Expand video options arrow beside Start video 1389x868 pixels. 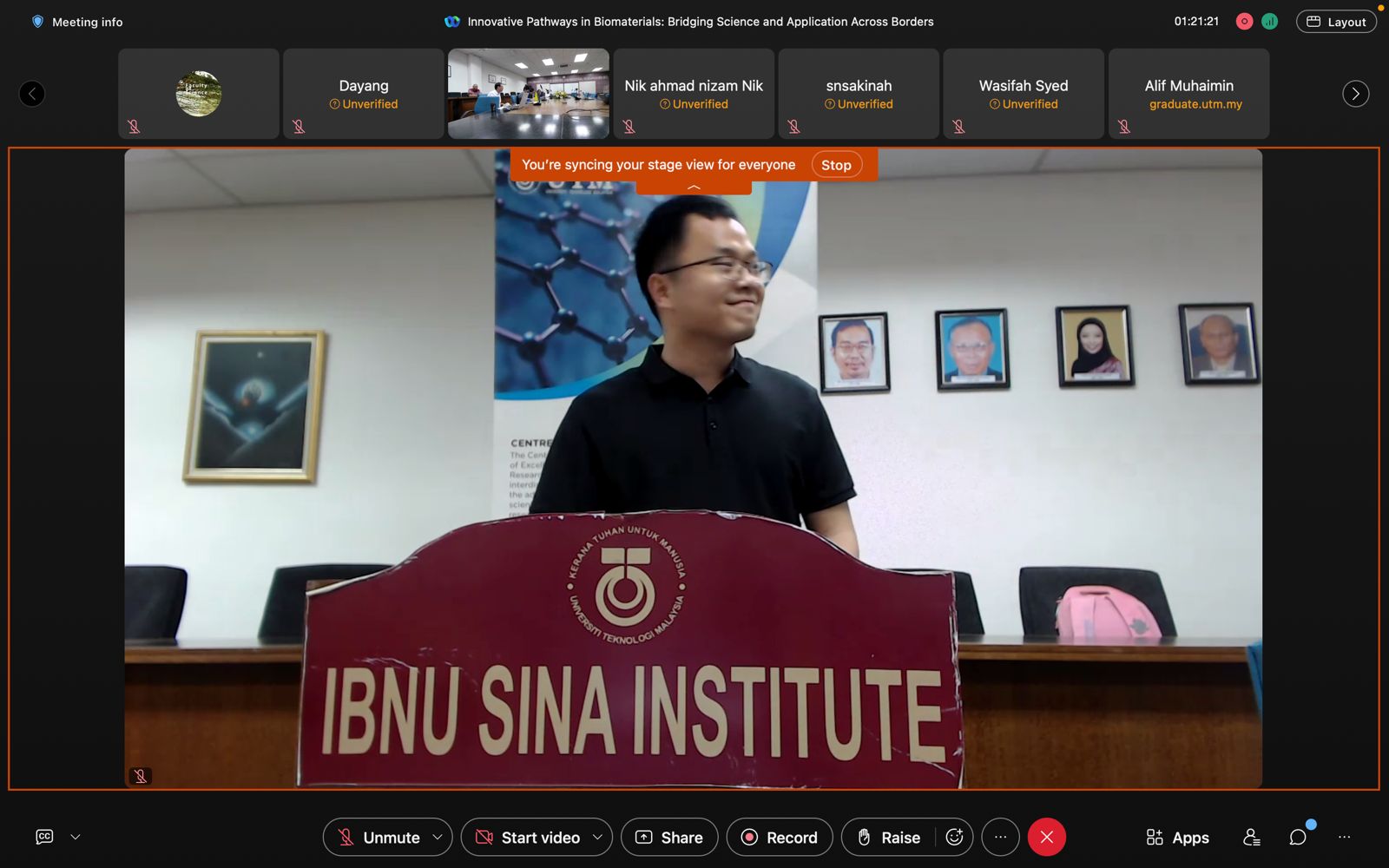pos(597,838)
